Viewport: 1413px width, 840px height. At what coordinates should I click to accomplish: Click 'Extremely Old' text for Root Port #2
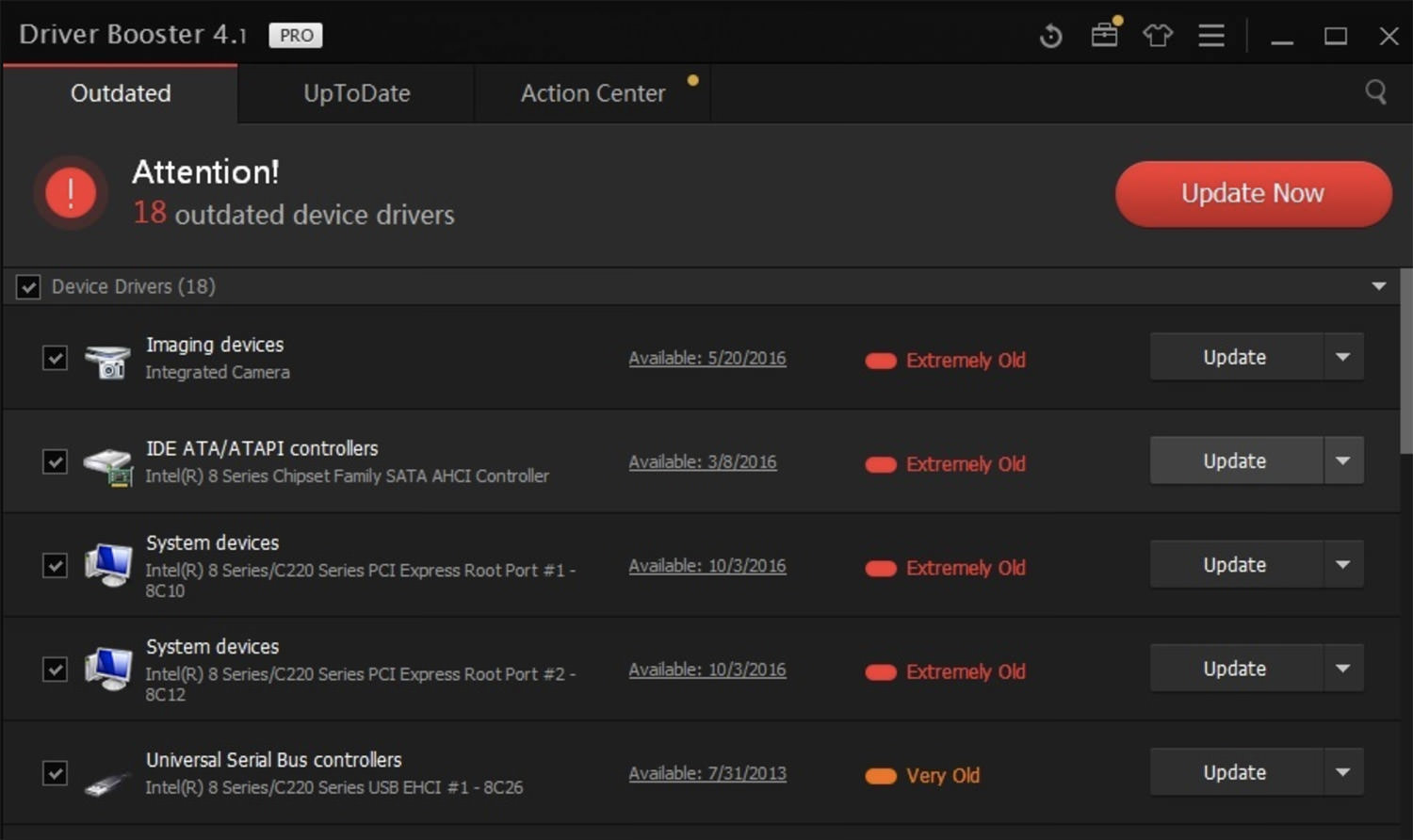[966, 671]
